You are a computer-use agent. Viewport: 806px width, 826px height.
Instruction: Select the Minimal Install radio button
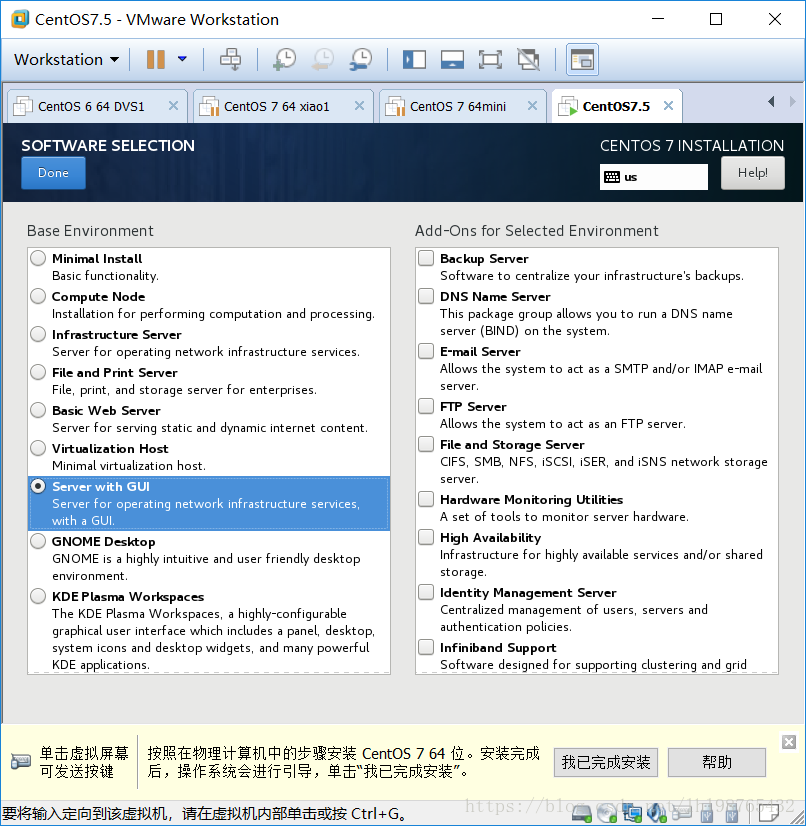[38, 259]
